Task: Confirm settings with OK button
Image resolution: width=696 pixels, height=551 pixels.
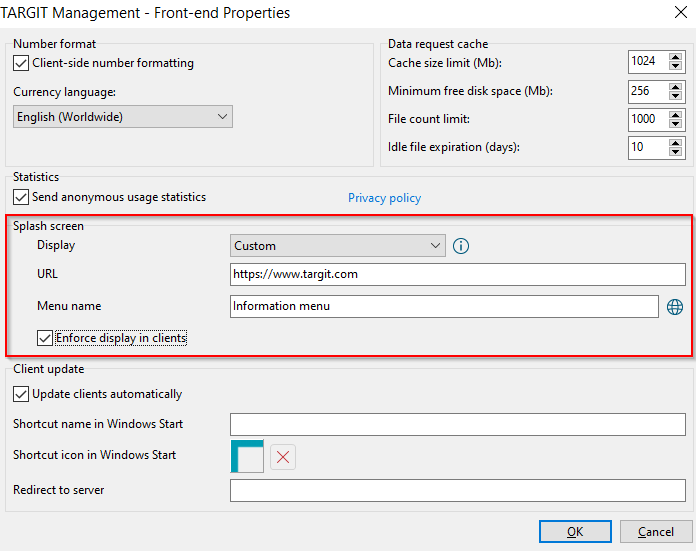Action: (575, 531)
